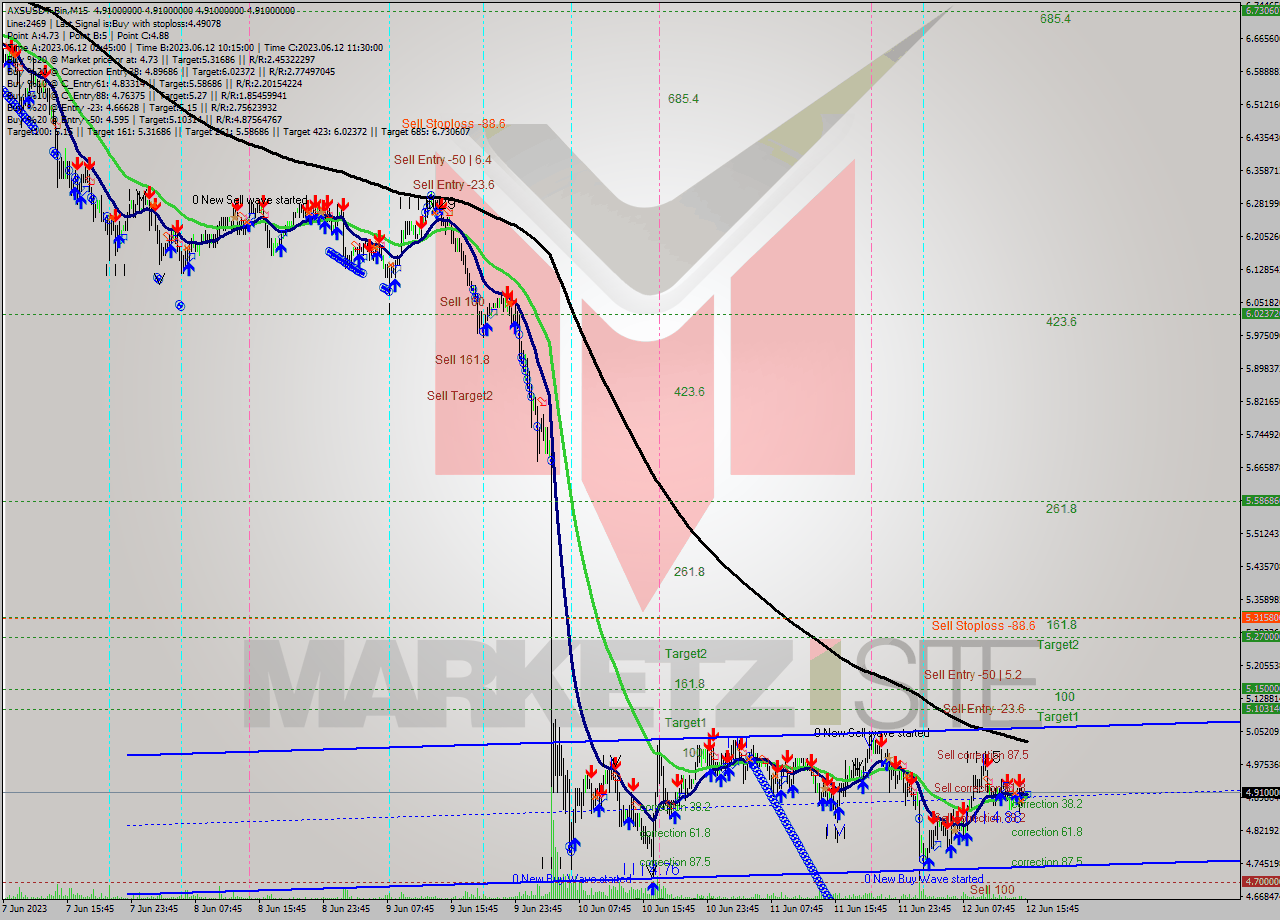Click the '12 Jun 15:45' time label
This screenshot has height=920, width=1280.
1053,909
